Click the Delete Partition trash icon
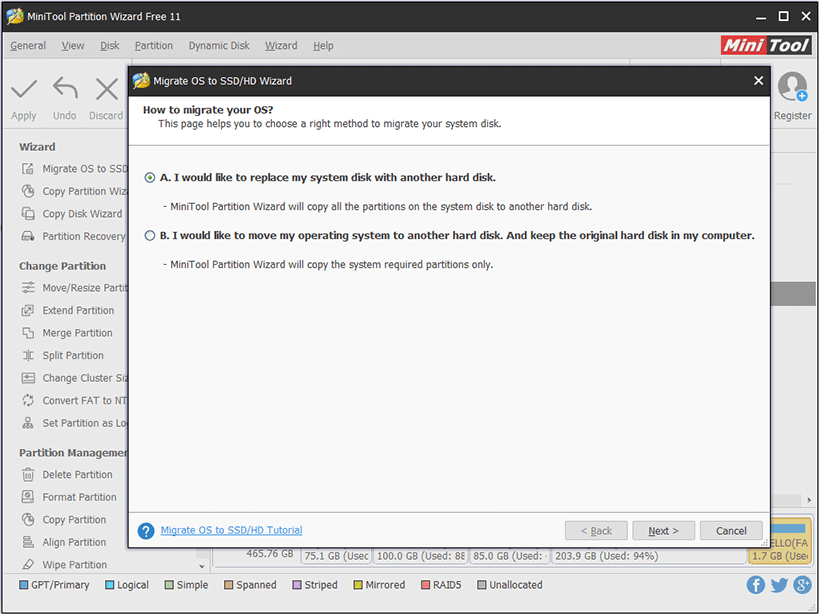 pos(28,474)
